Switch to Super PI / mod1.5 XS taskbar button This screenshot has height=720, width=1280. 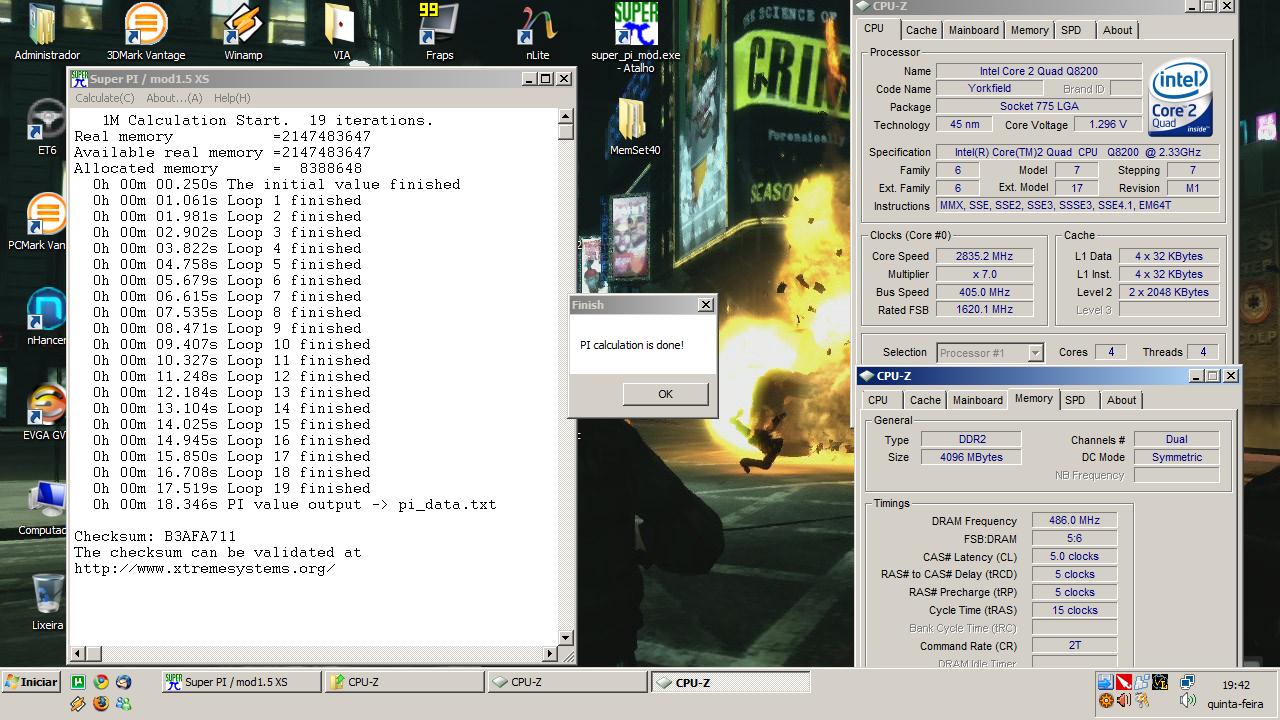(x=241, y=682)
